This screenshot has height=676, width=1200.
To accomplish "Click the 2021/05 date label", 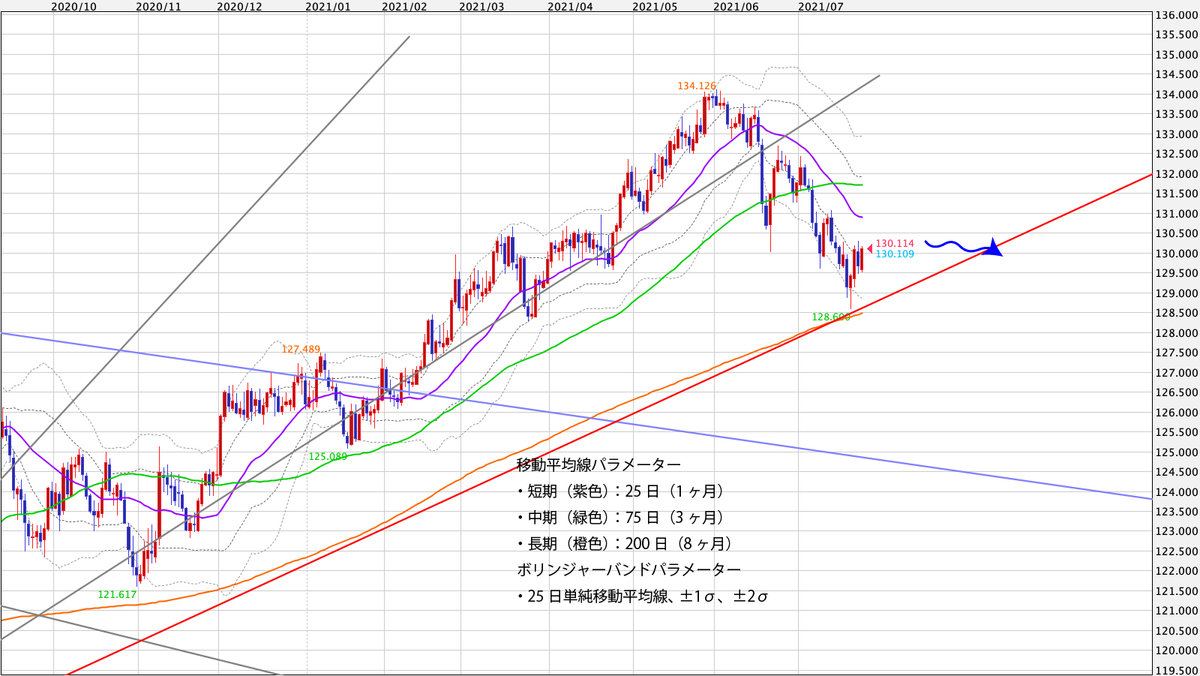I will pyautogui.click(x=654, y=6).
